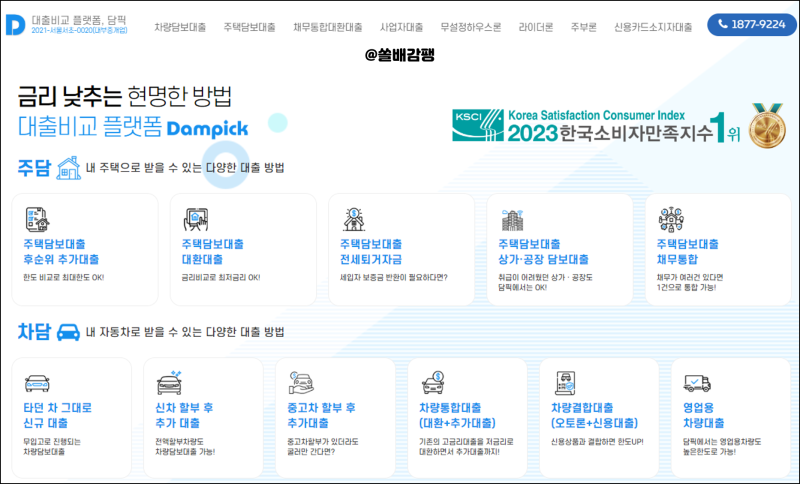This screenshot has height=484, width=800.
Task: Click the house icon beside 주담
Action: pos(69,168)
